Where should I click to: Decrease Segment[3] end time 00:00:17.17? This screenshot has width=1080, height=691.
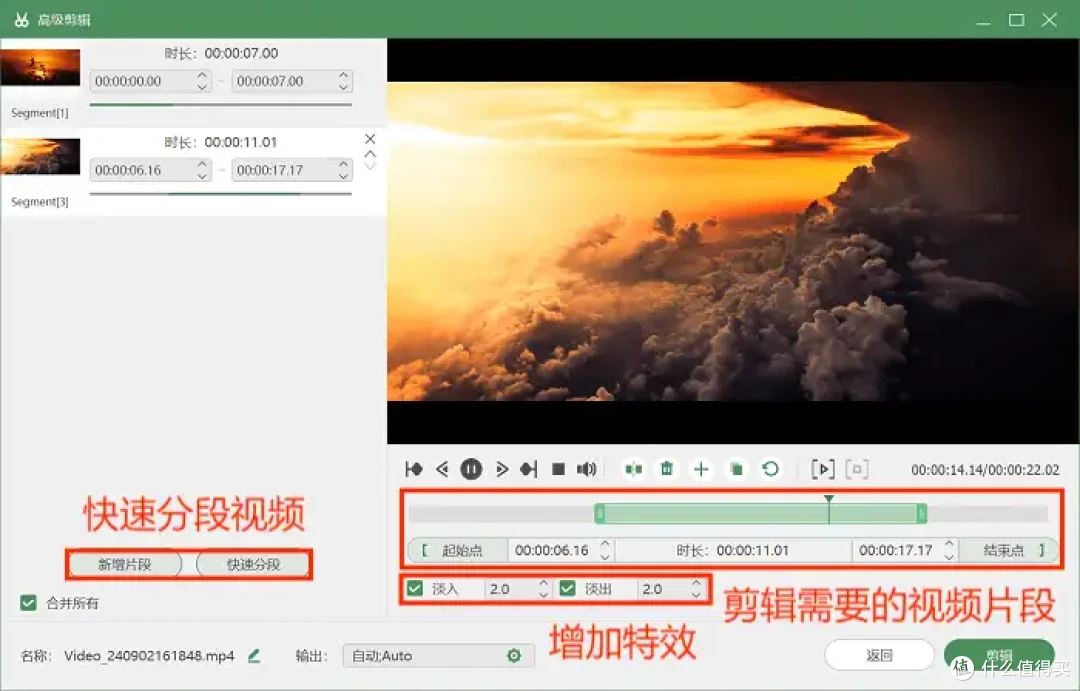point(344,176)
